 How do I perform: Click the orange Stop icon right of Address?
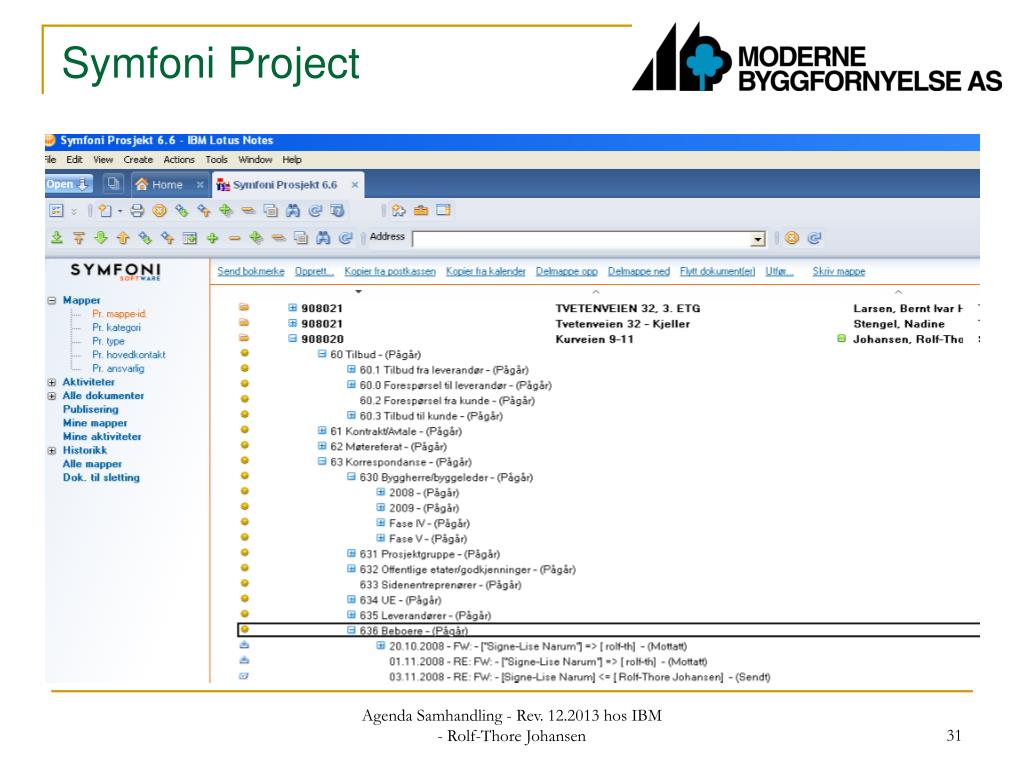[792, 238]
